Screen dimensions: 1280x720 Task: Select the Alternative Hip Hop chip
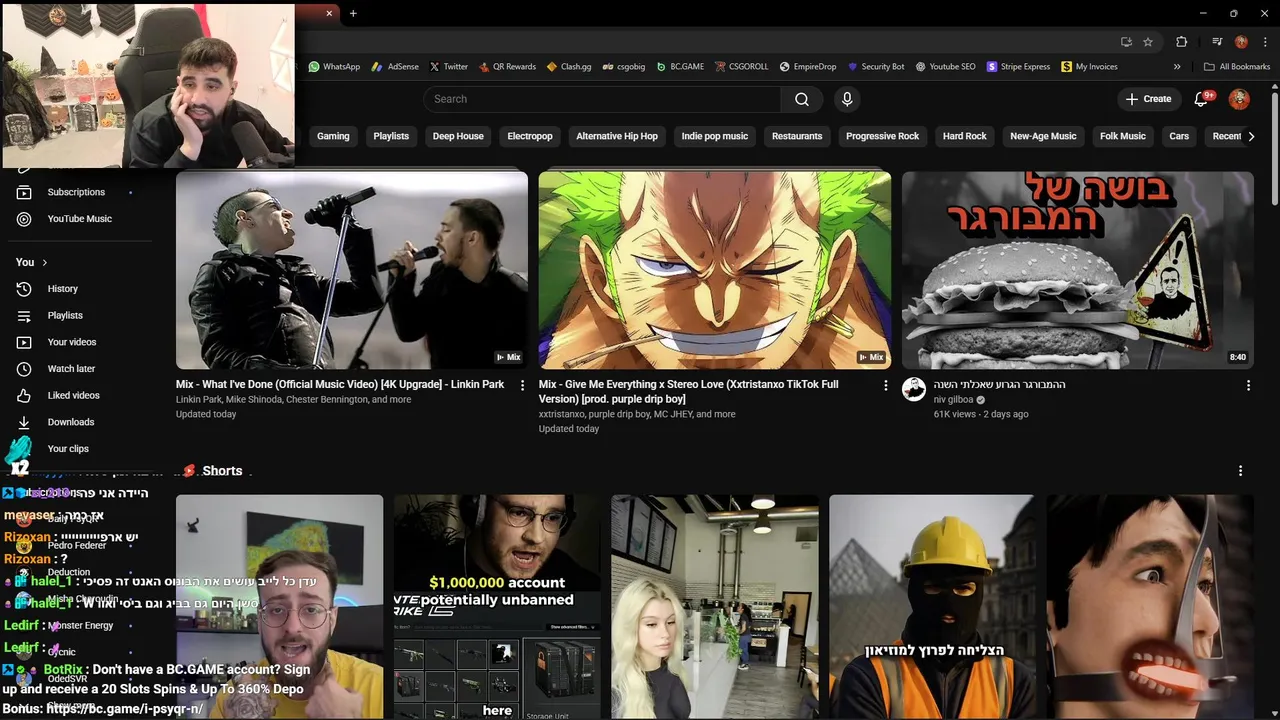coord(617,136)
